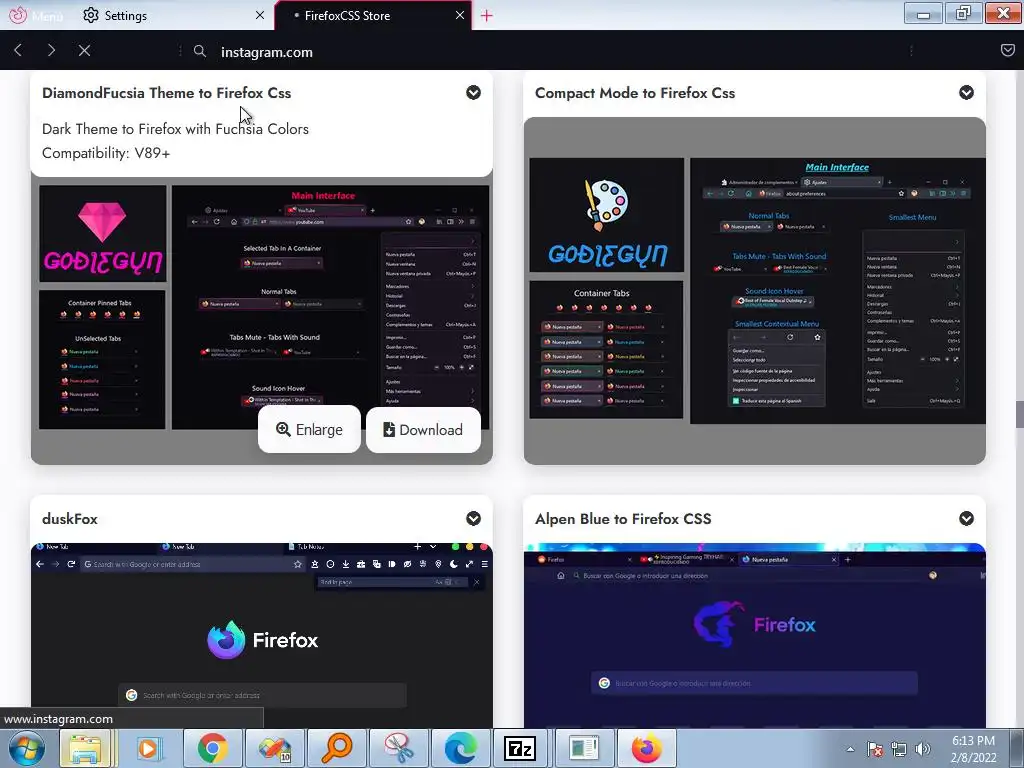Download the DiamondFucsia theme
Screen dimensions: 1024x768
423,430
